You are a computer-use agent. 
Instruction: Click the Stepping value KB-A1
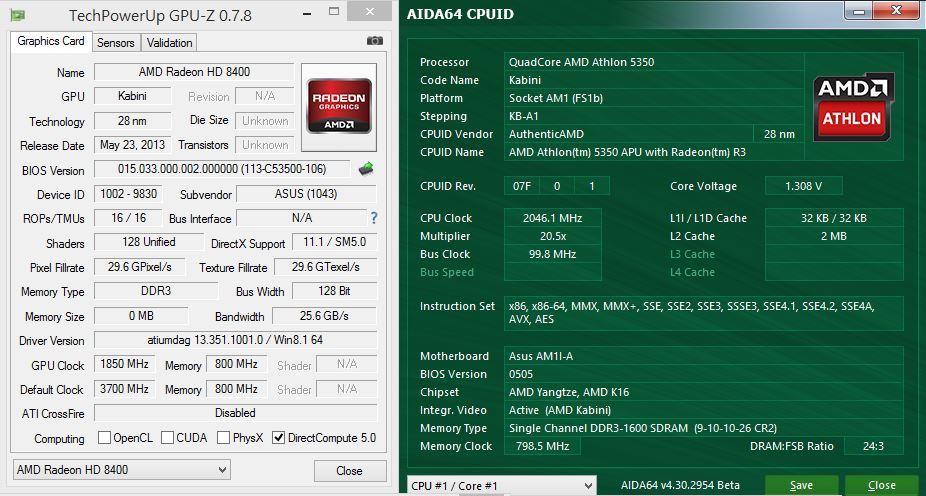pos(654,116)
